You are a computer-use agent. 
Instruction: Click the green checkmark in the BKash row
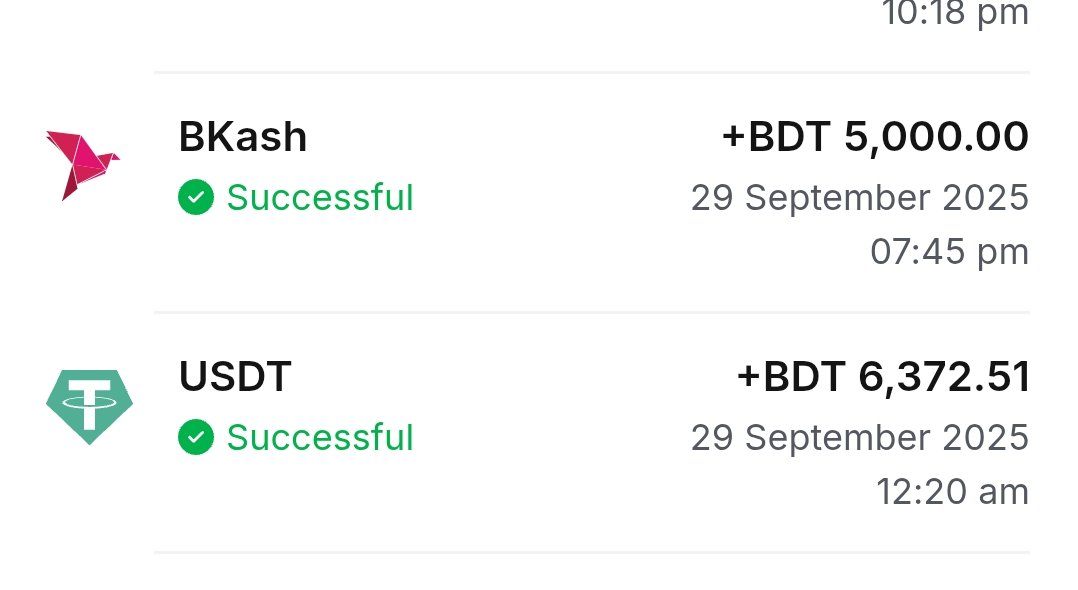click(x=196, y=197)
